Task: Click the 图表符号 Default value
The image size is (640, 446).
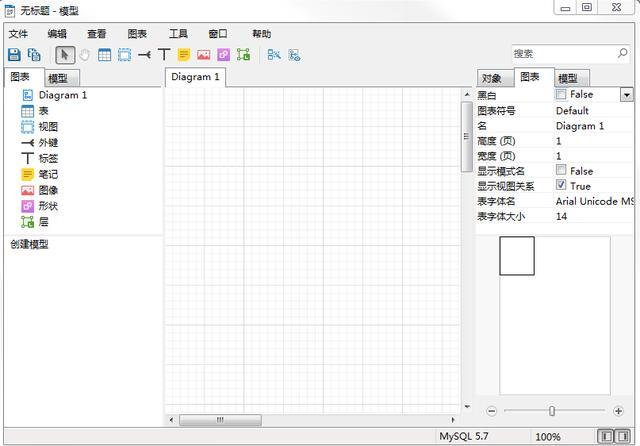Action: (x=572, y=111)
